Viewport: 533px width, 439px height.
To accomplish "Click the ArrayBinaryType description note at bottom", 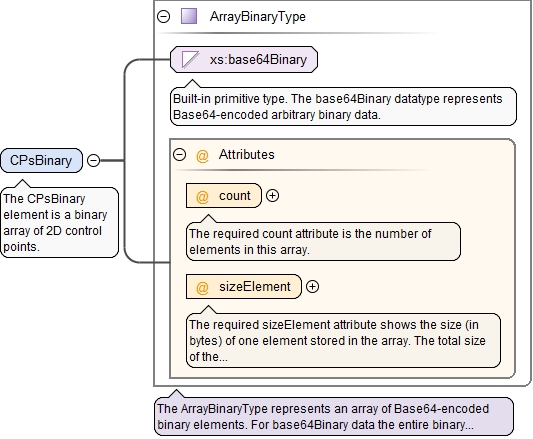I will coord(334,417).
